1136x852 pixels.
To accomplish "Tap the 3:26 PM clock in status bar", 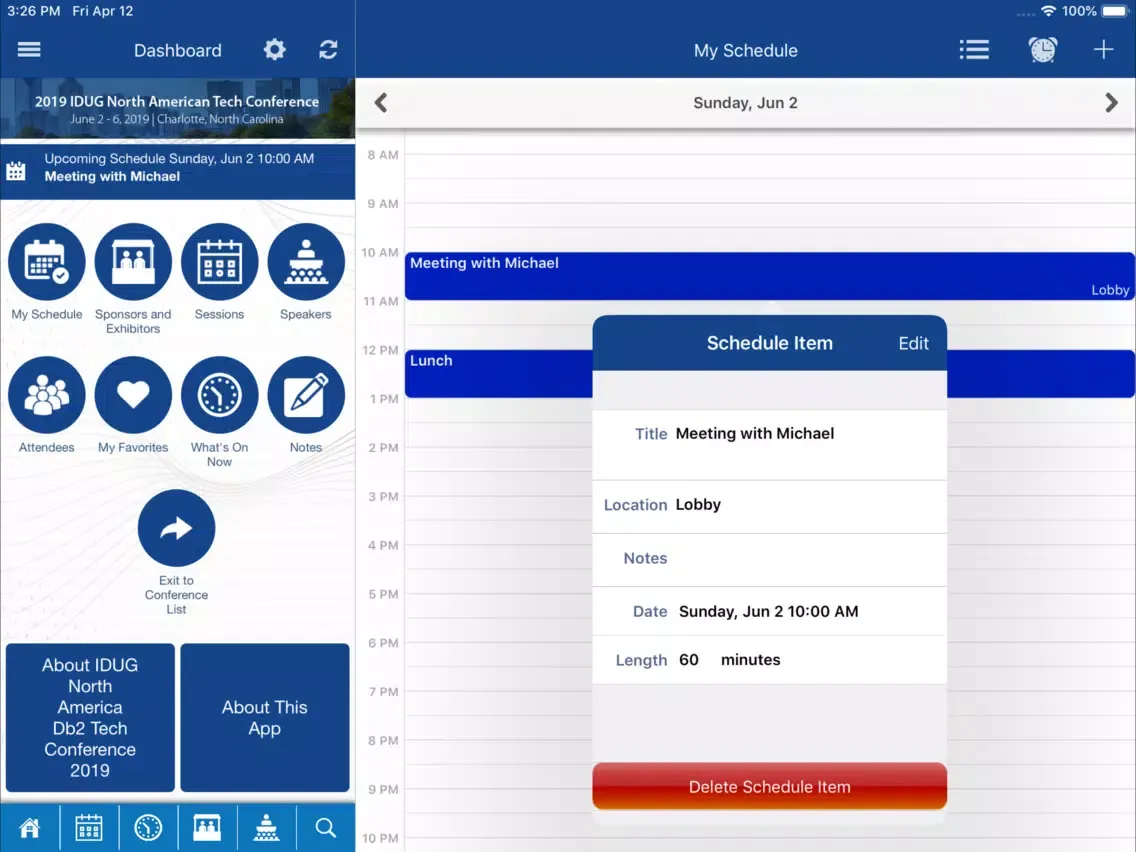I will point(33,11).
